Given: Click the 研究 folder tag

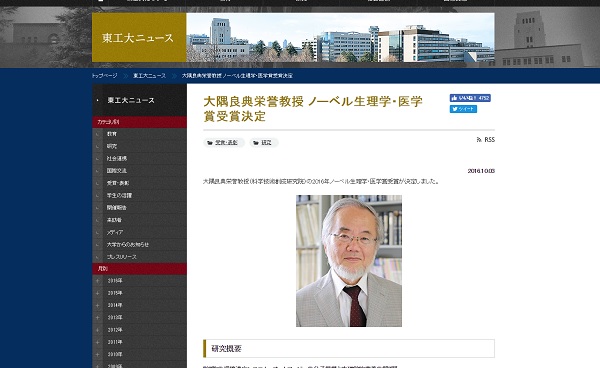Looking at the screenshot, I should [264, 143].
